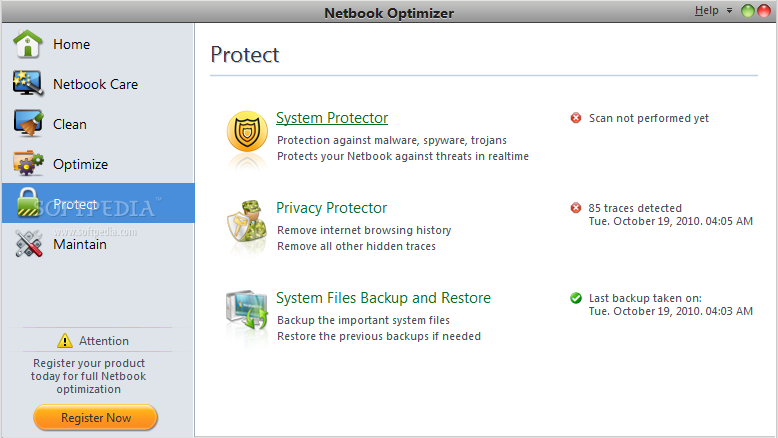Click the Register Now button

(x=96, y=418)
